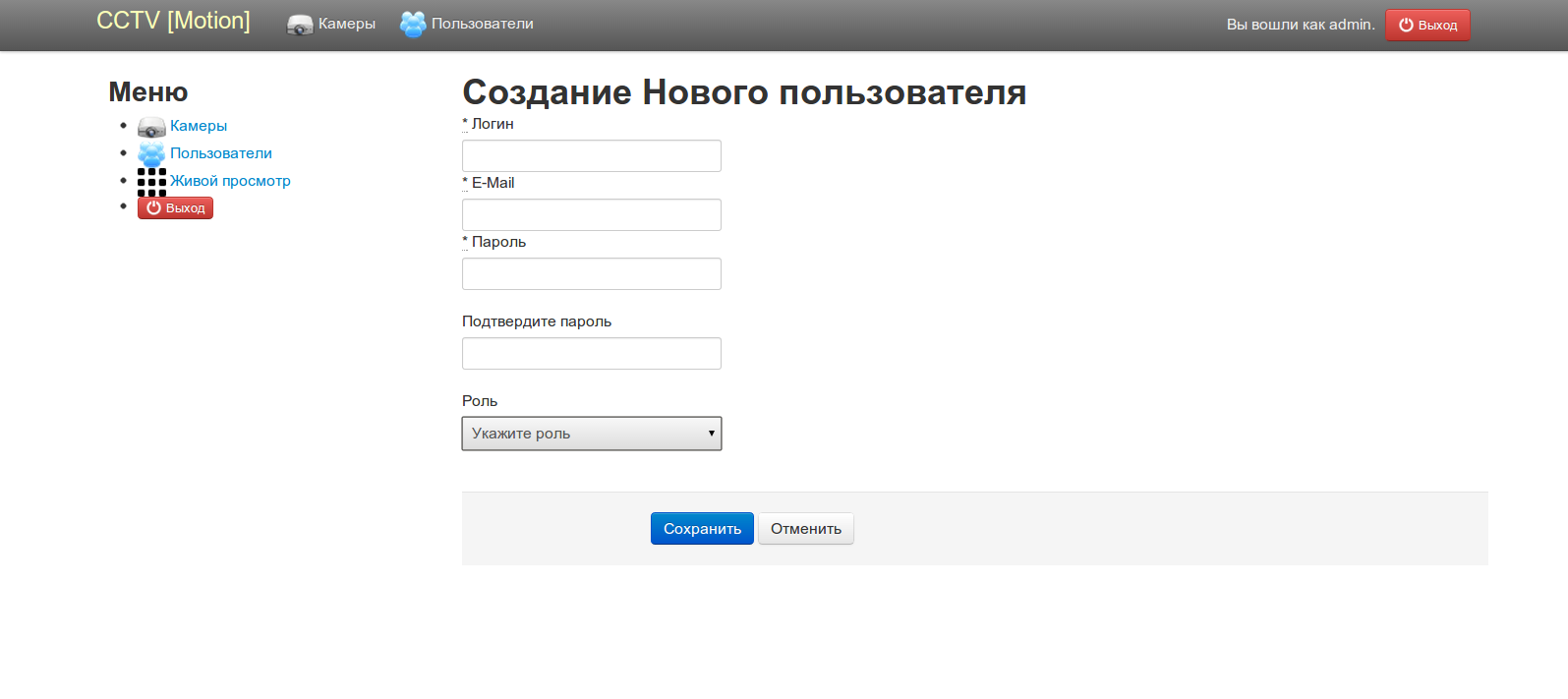Focus the Логин input field
This screenshot has width=1568, height=699.
[592, 155]
